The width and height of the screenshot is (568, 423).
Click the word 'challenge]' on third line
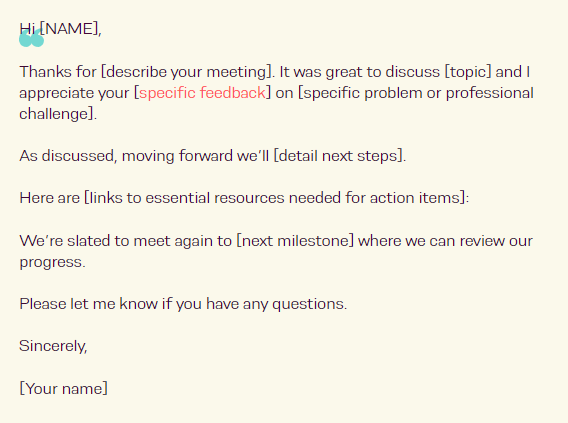pos(57,114)
